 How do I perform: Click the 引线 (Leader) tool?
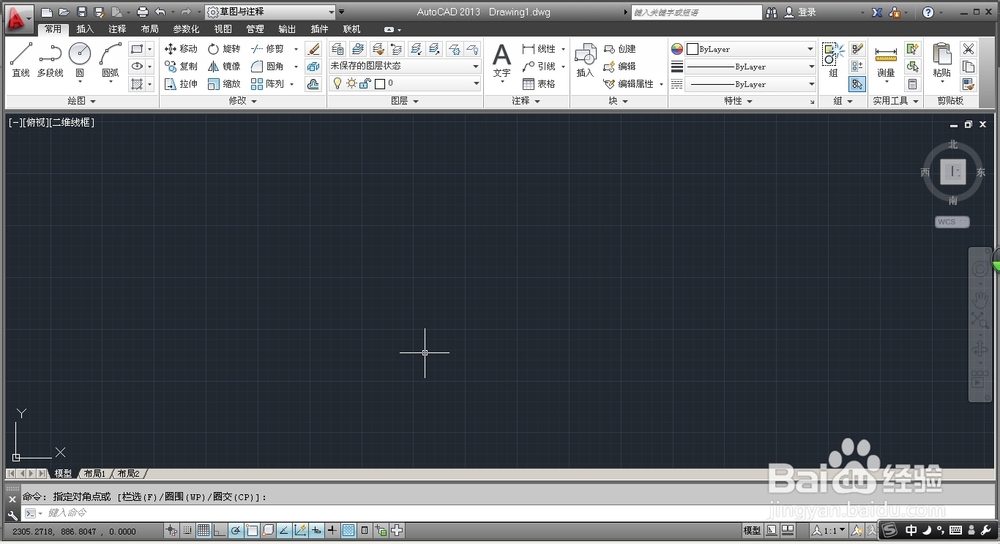click(539, 66)
